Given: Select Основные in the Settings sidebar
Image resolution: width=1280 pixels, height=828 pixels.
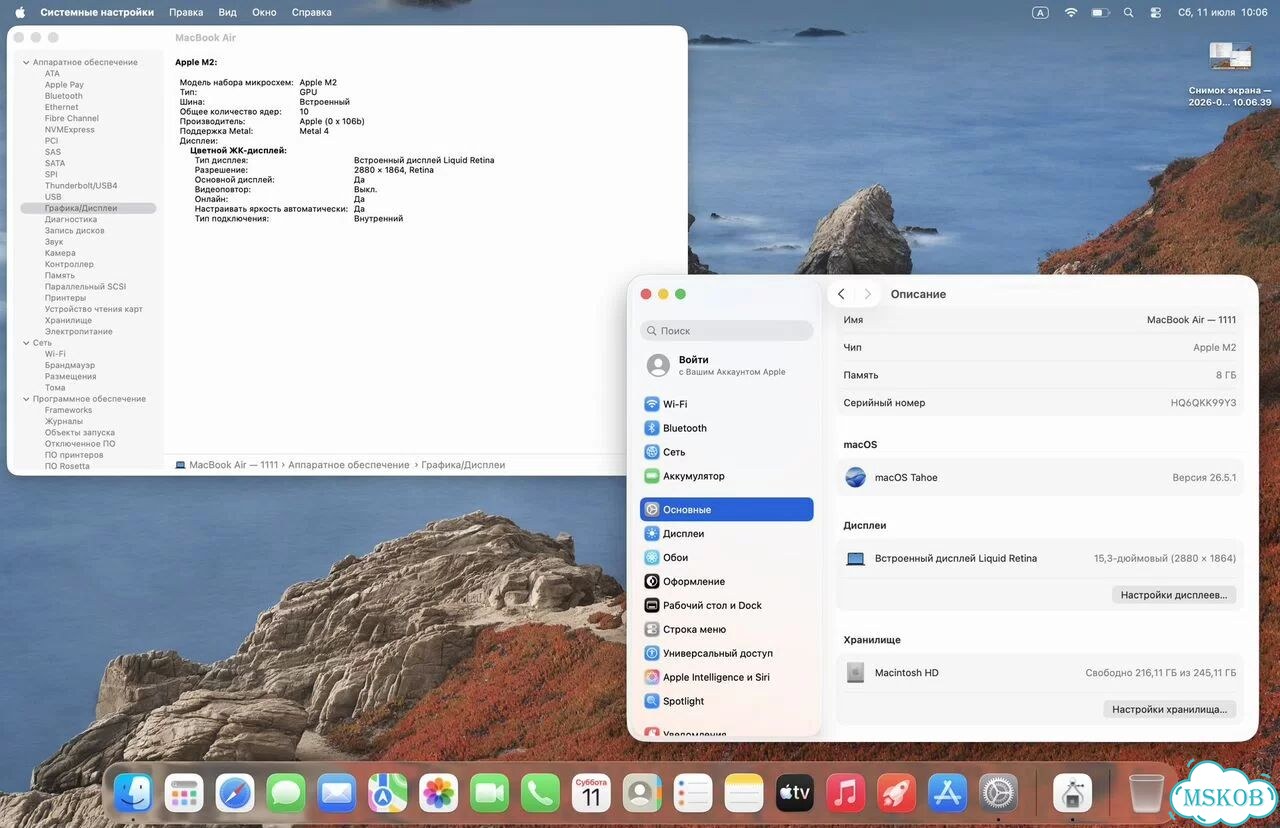Looking at the screenshot, I should (x=727, y=510).
